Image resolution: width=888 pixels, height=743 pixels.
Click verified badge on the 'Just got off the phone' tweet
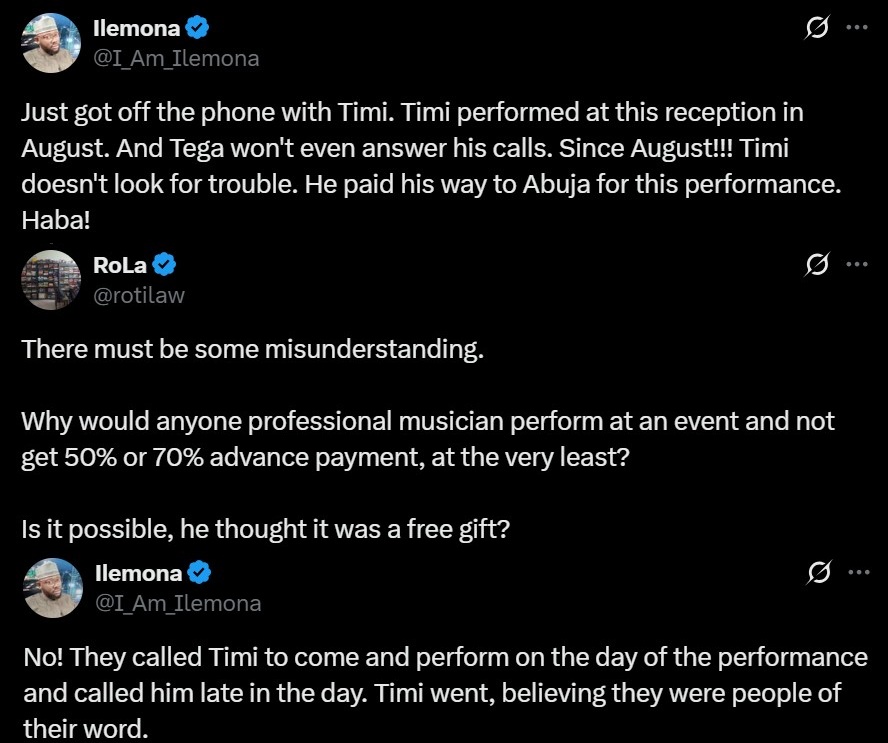click(196, 28)
